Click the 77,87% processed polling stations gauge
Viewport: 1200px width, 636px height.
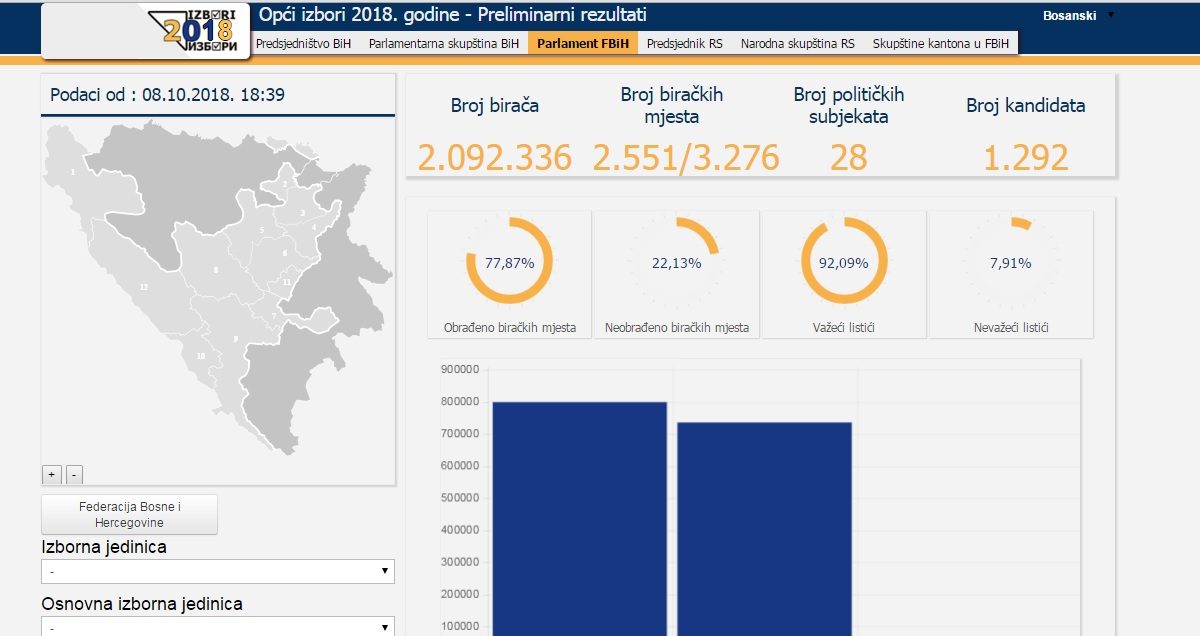(x=509, y=263)
